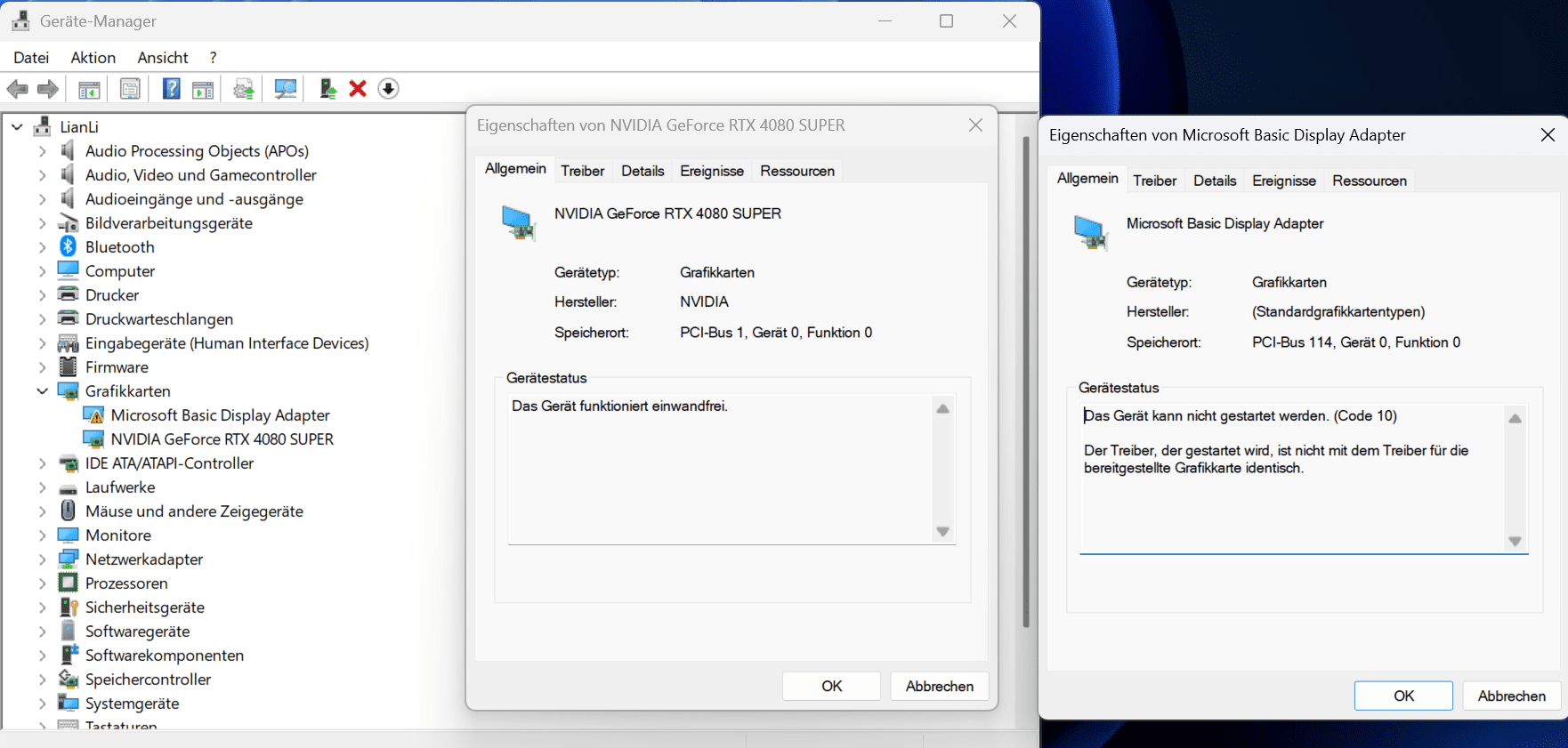Click Abbrechen in Microsoft Basic Display Adapter dialog
Viewport: 1568px width, 748px height.
click(x=1512, y=696)
